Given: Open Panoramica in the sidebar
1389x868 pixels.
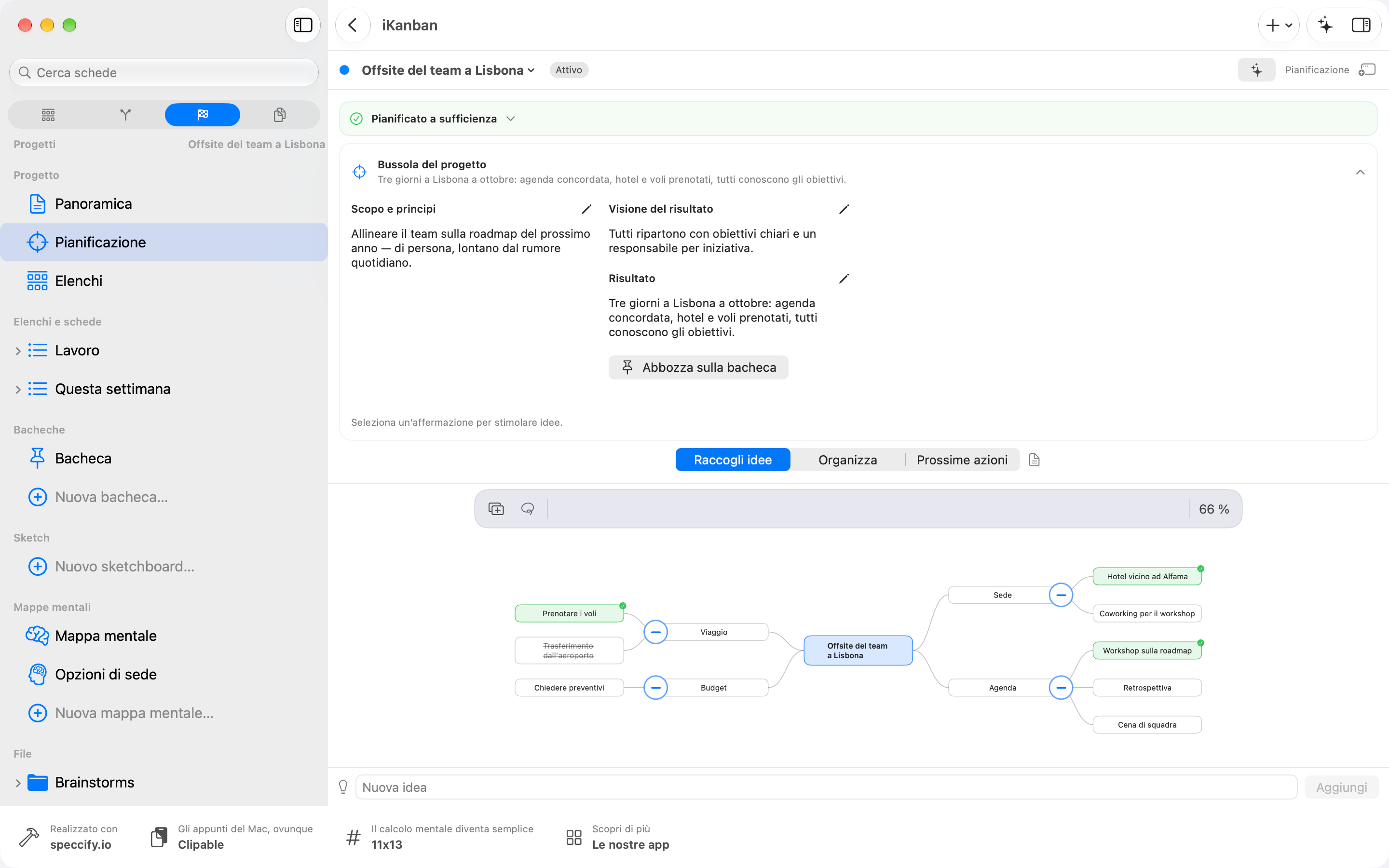Looking at the screenshot, I should pos(163,204).
